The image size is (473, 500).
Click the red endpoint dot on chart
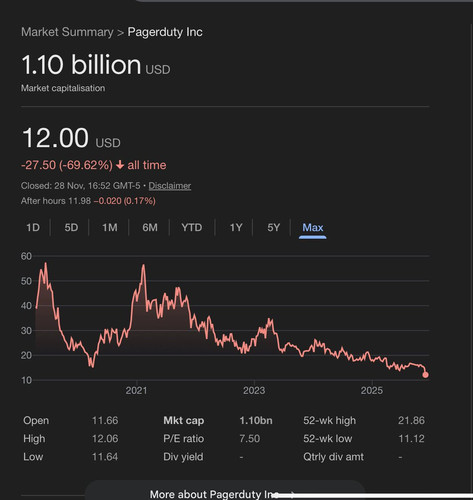425,375
